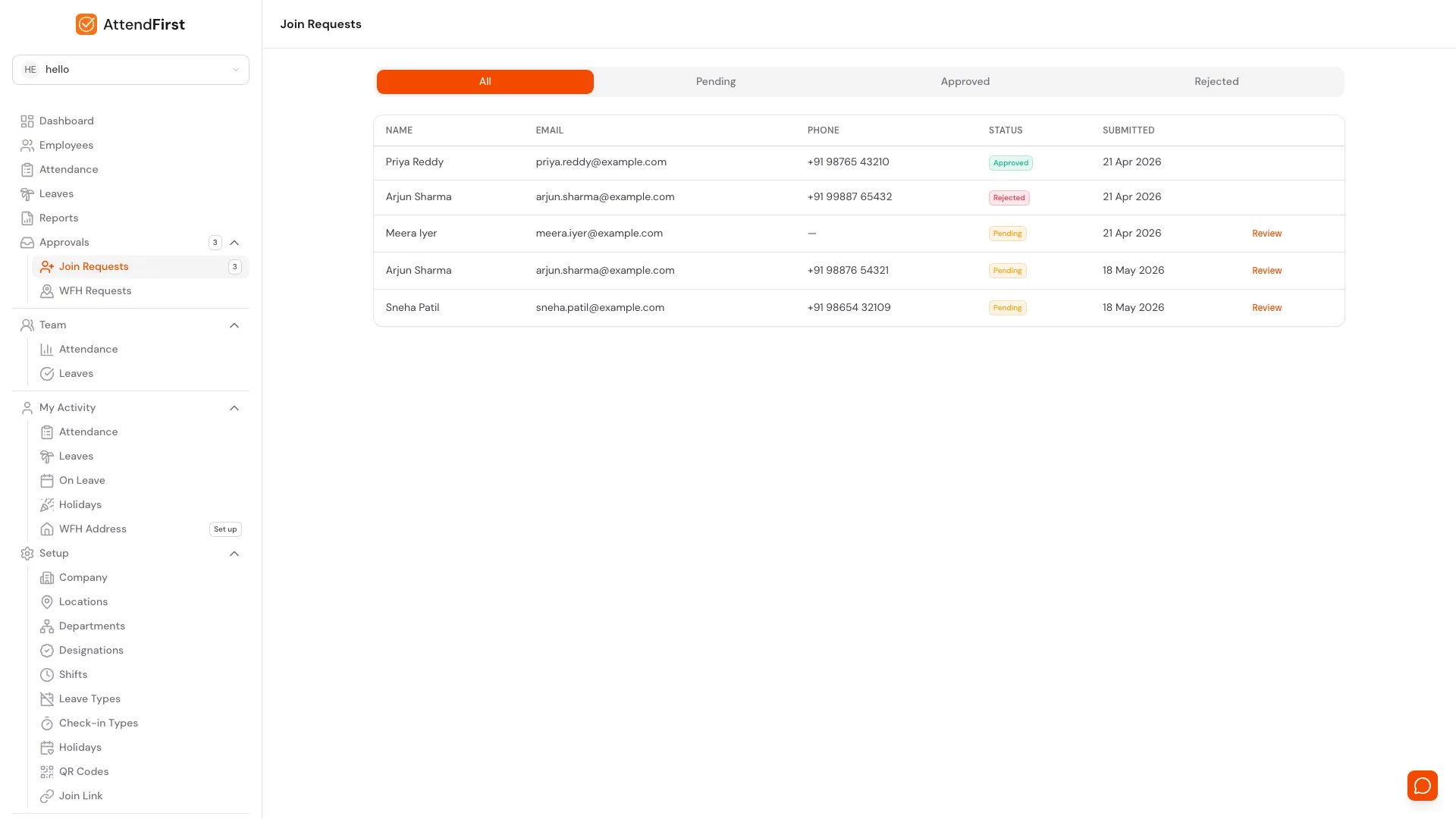Open My Activity Attendance page
The height and width of the screenshot is (819, 1456).
(x=88, y=432)
